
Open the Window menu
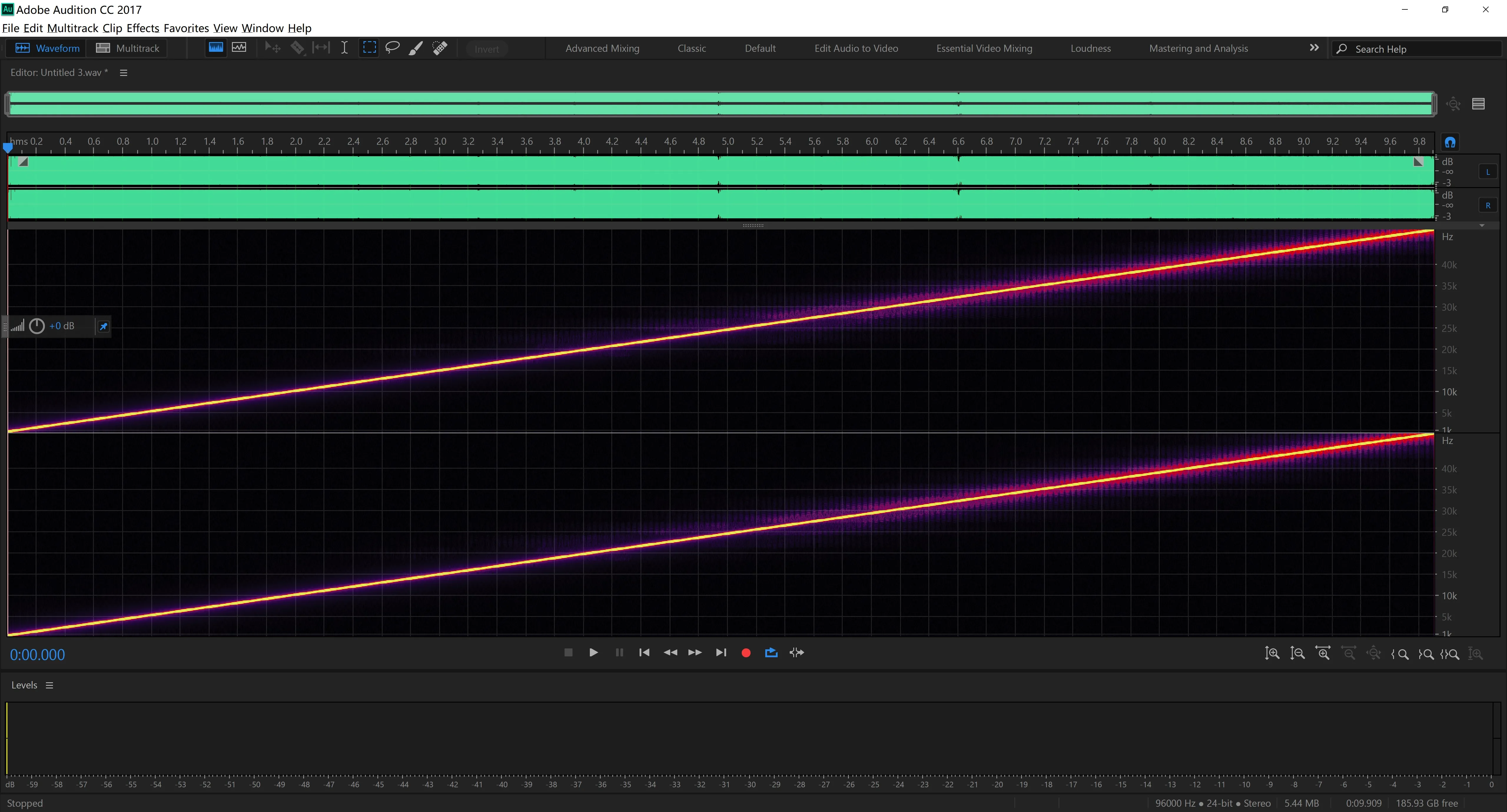[263, 28]
